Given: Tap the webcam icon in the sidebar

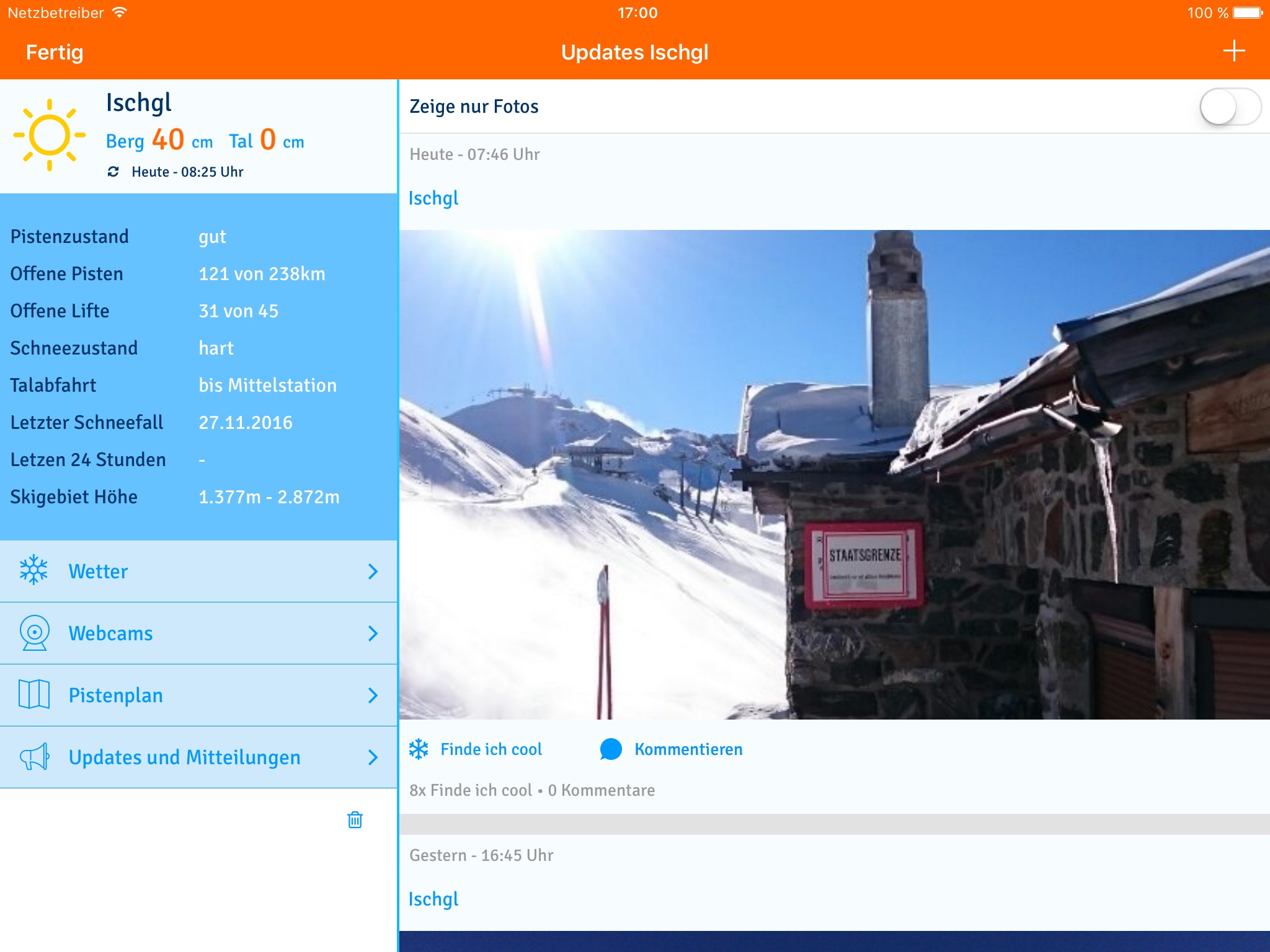Looking at the screenshot, I should coord(34,633).
